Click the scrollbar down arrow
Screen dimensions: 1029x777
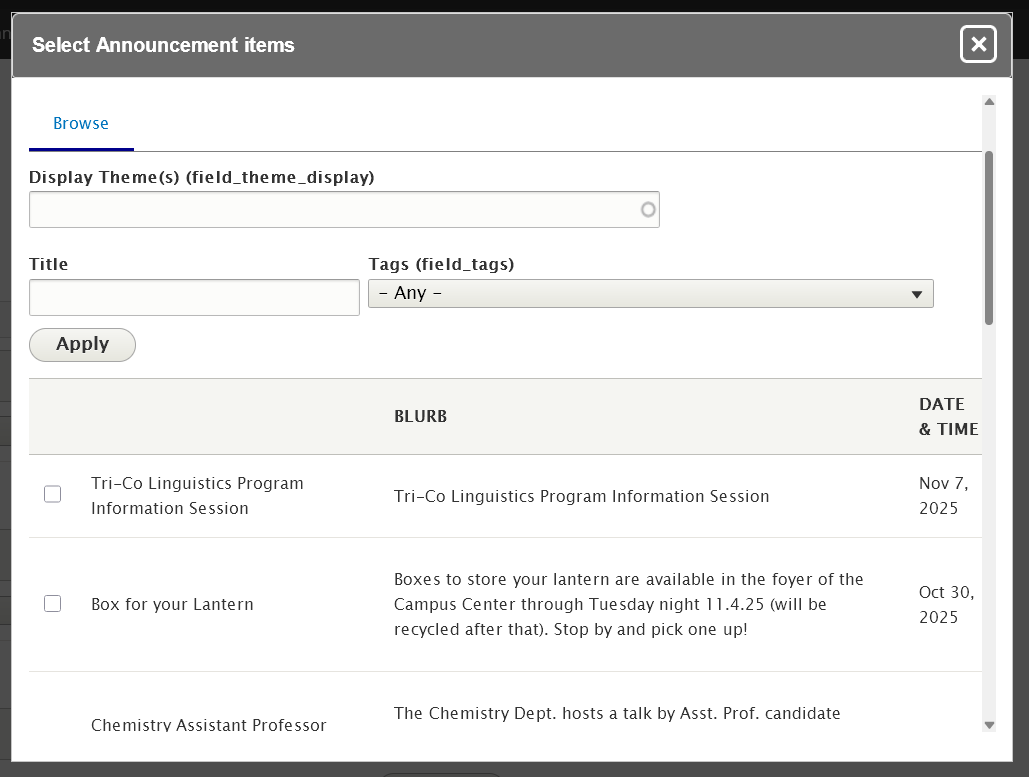pyautogui.click(x=989, y=725)
